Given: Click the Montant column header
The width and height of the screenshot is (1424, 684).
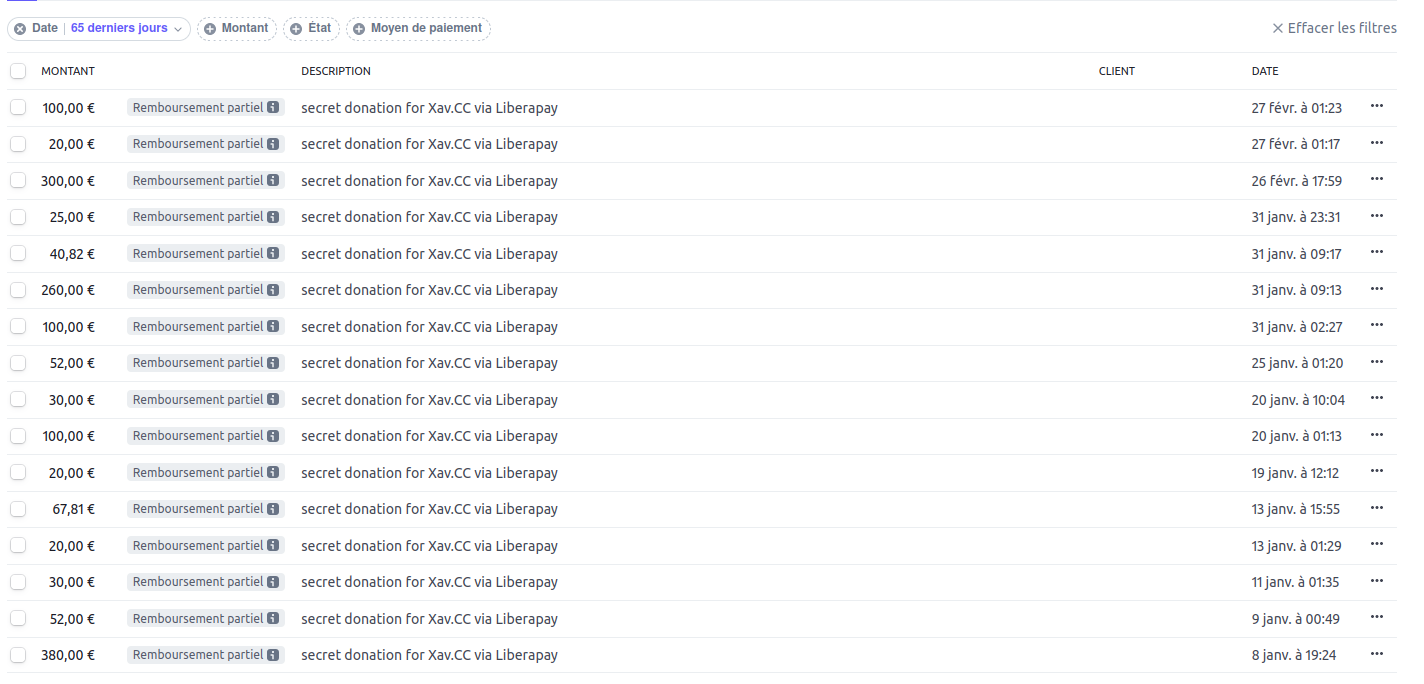Looking at the screenshot, I should (68, 71).
